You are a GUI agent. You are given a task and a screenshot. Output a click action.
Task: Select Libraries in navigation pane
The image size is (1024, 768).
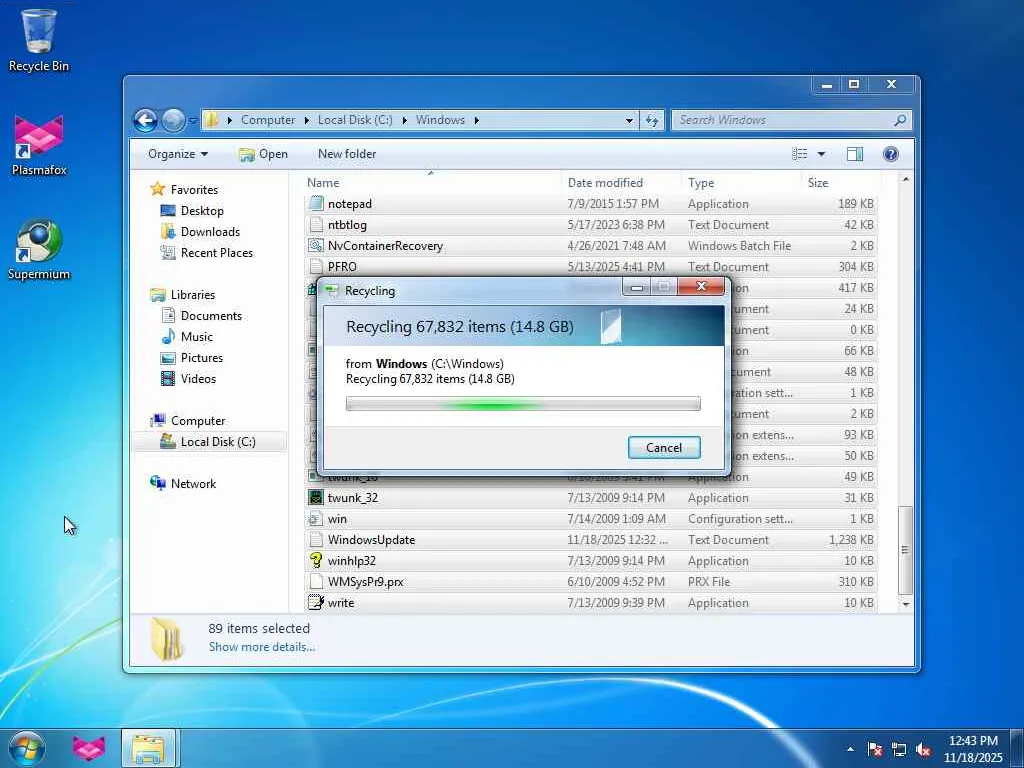pos(193,295)
